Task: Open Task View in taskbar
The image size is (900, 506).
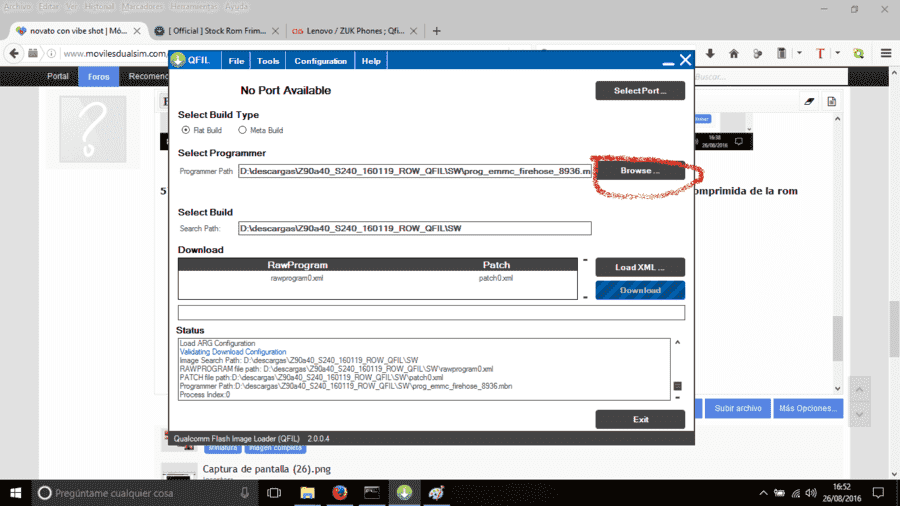Action: [274, 493]
